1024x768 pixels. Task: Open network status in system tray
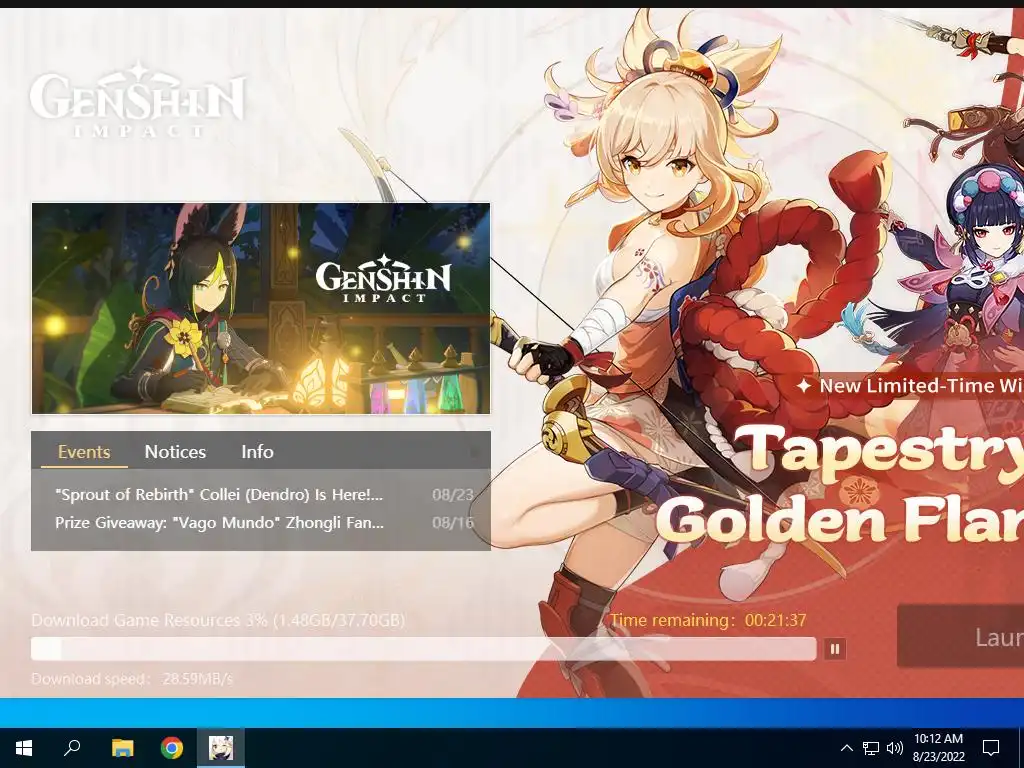pyautogui.click(x=871, y=748)
